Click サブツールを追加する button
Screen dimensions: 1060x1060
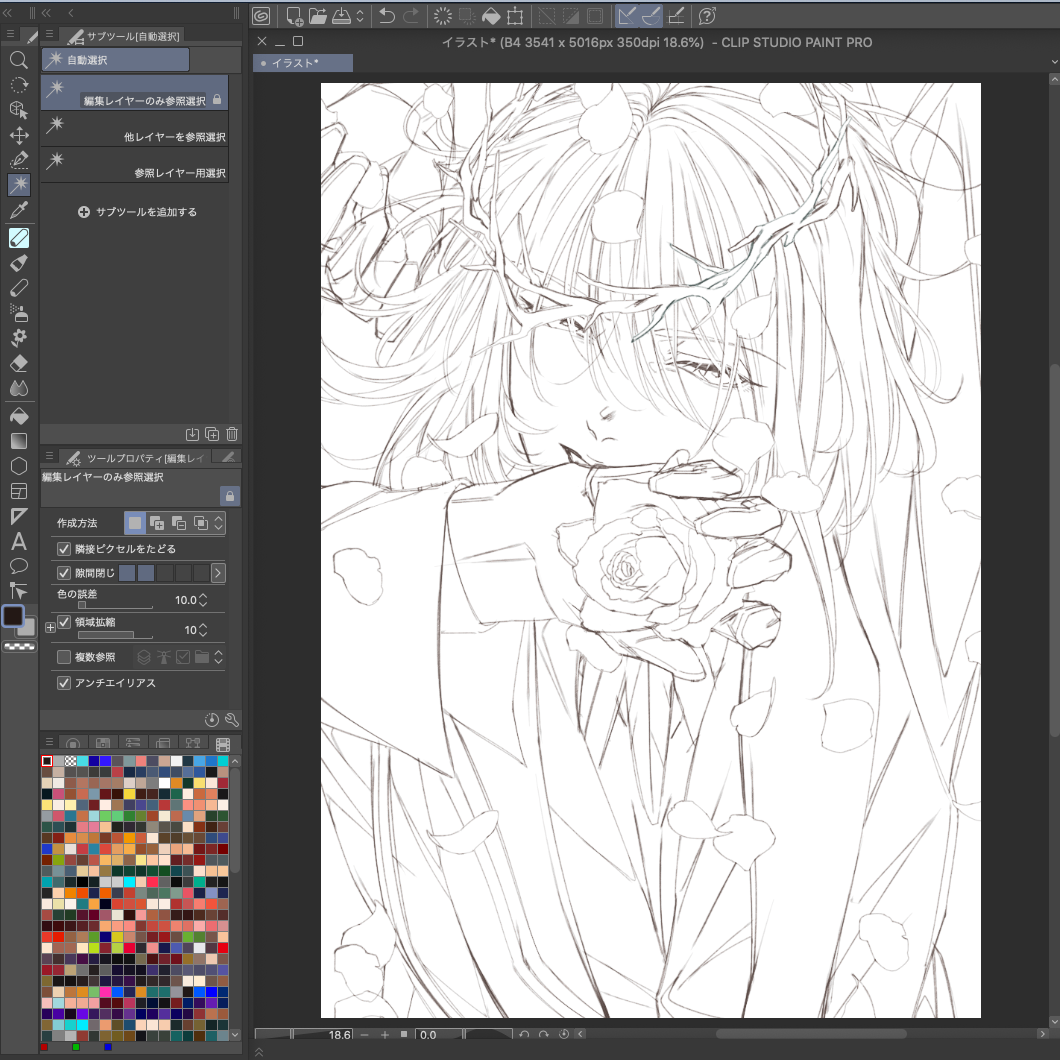137,212
